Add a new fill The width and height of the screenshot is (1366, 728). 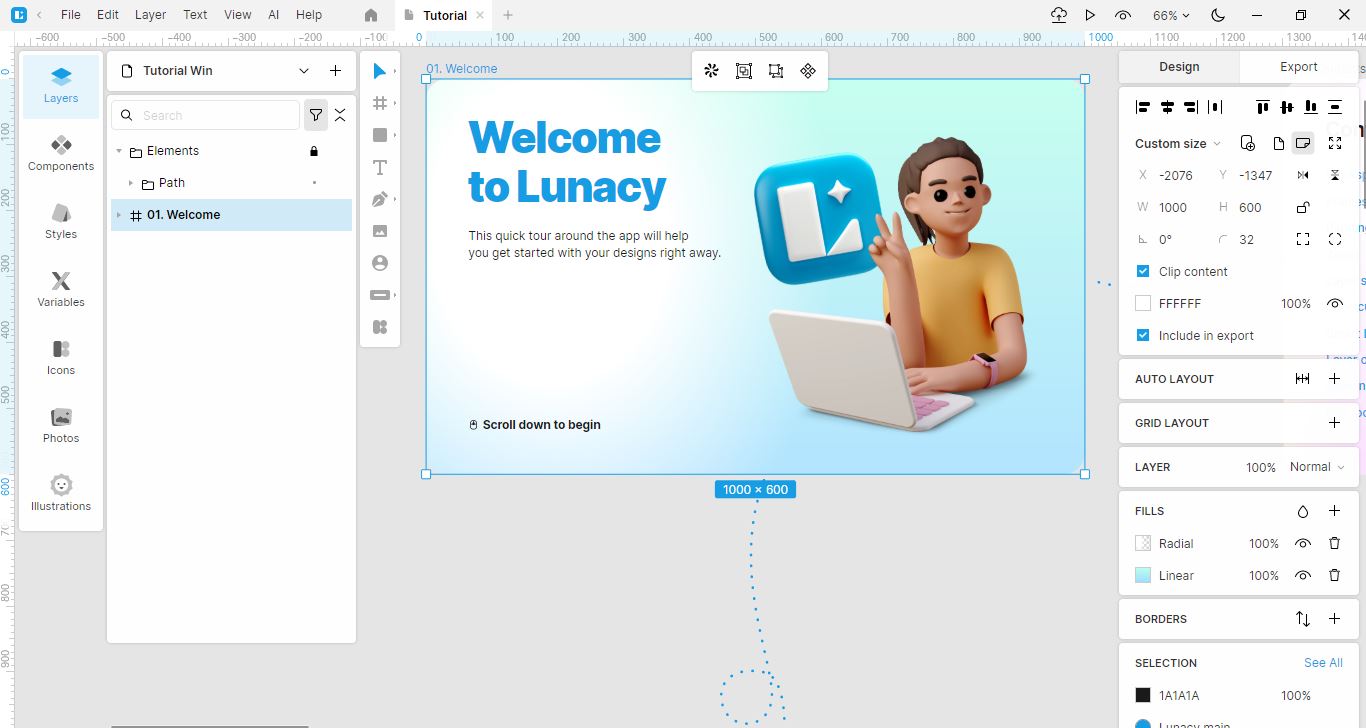coord(1334,511)
